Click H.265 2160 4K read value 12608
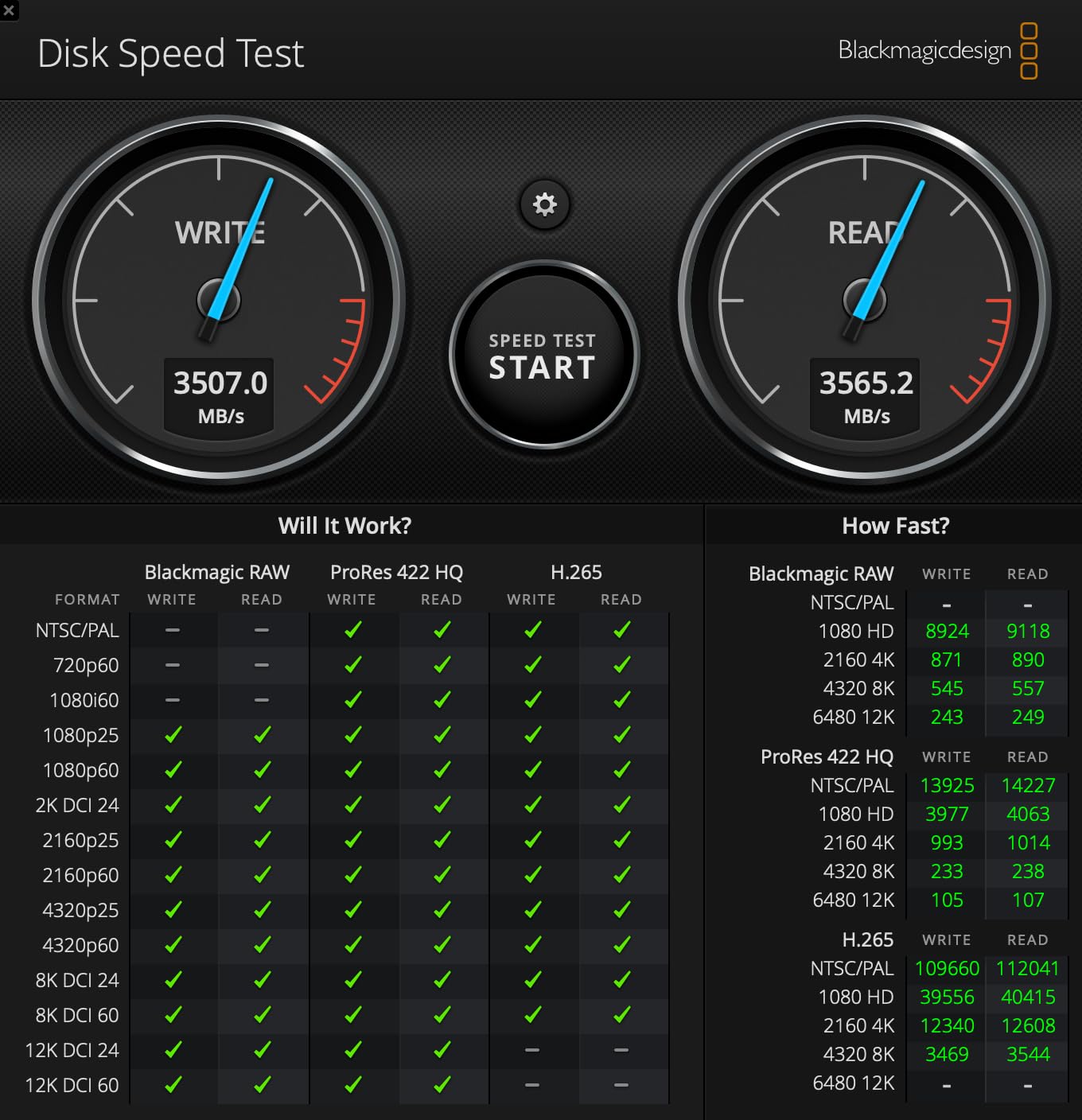The width and height of the screenshot is (1082, 1120). click(1028, 1026)
